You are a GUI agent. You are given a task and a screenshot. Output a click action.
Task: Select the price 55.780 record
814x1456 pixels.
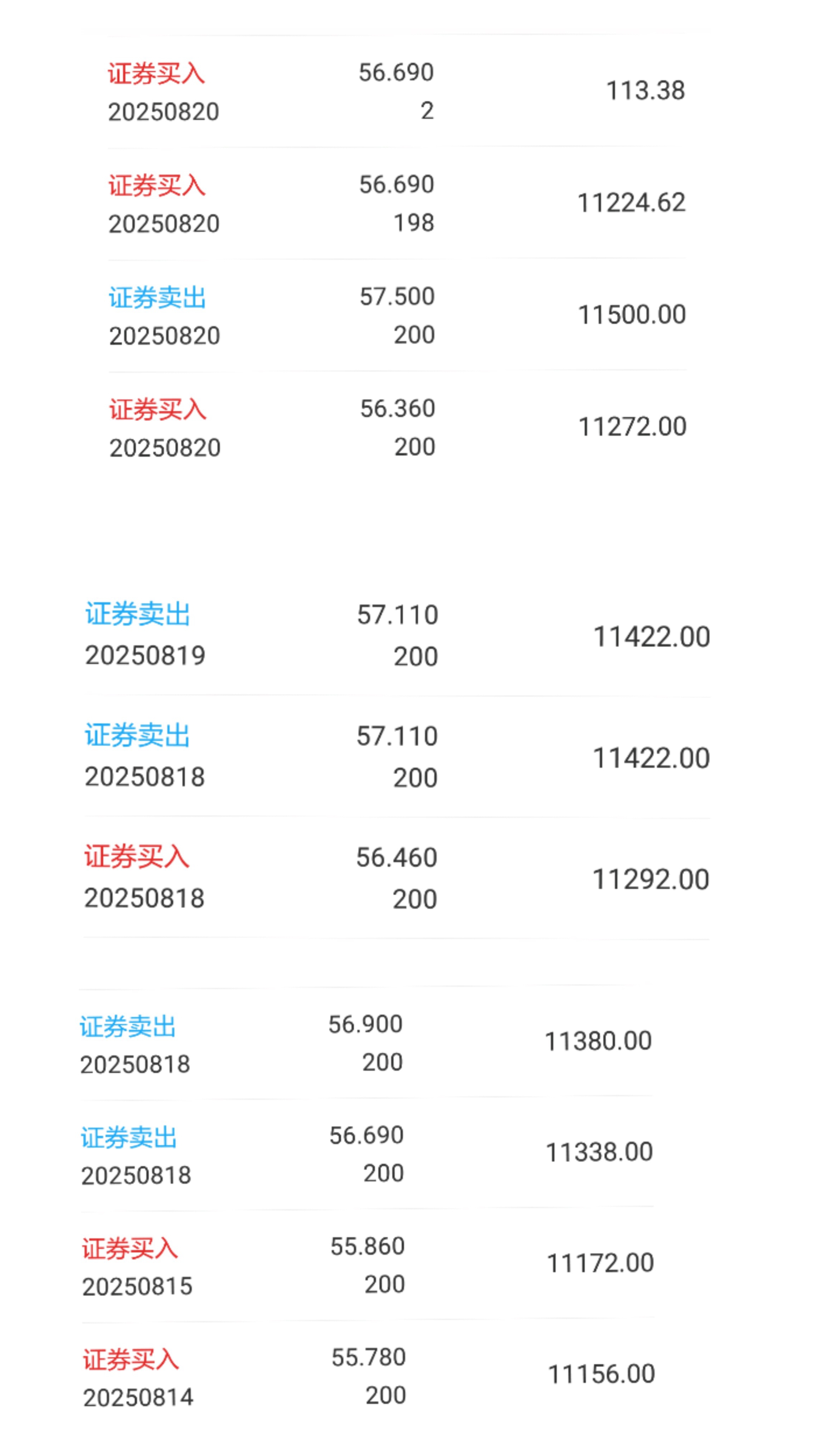(x=369, y=1376)
